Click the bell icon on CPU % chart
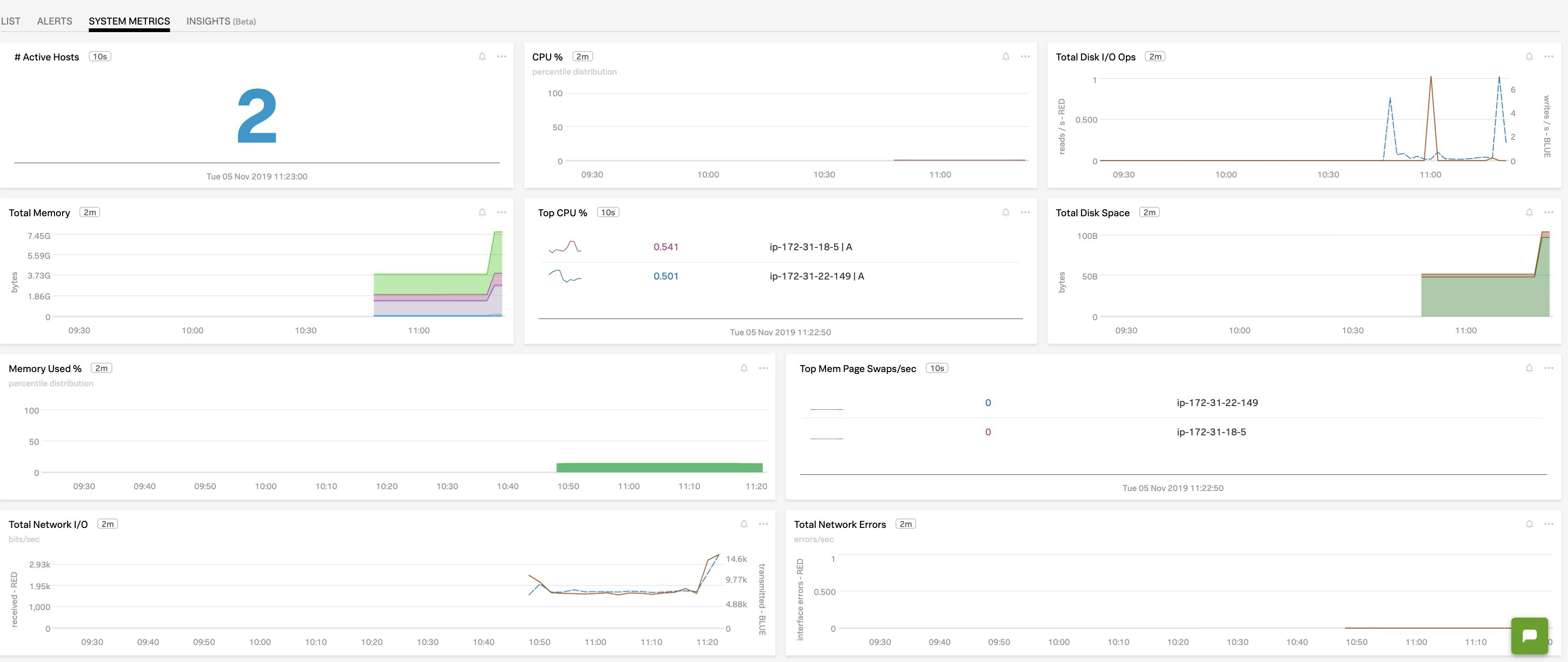This screenshot has height=662, width=1568. 1006,57
